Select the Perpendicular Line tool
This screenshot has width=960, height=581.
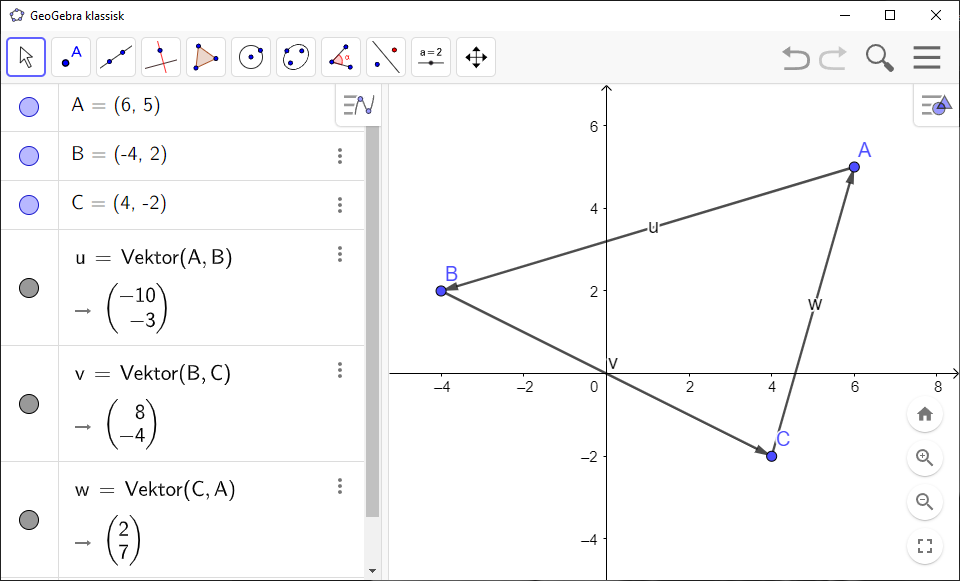[161, 57]
